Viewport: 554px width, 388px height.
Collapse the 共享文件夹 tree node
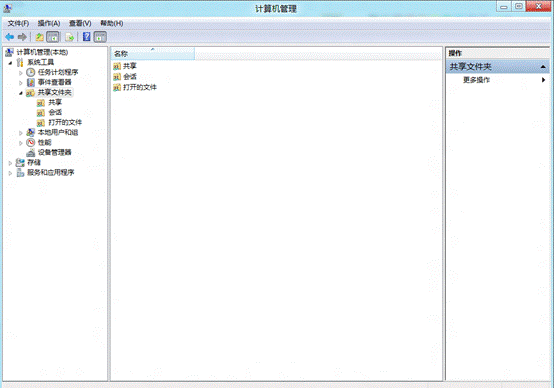(x=20, y=93)
